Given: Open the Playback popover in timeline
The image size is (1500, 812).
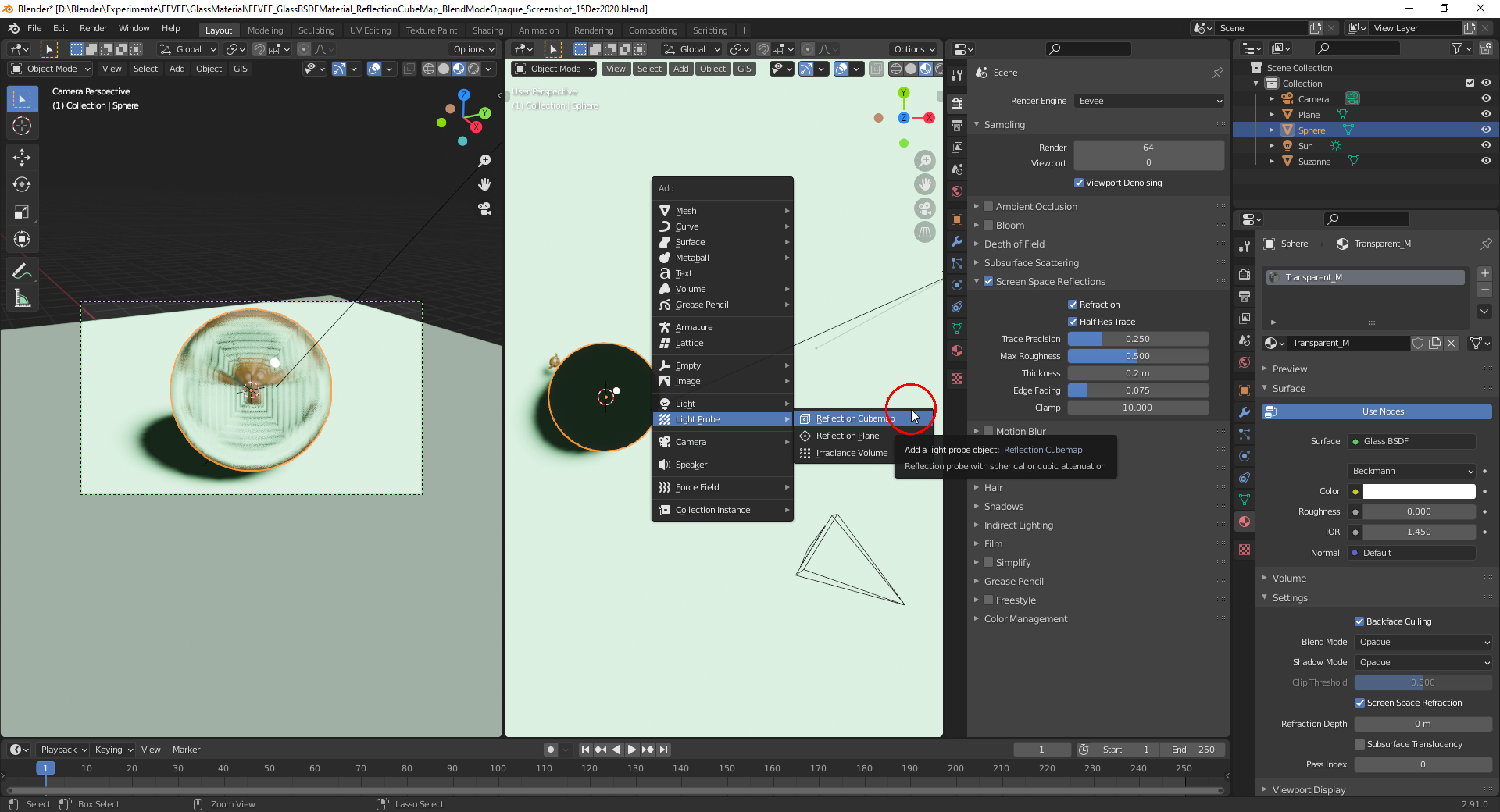Looking at the screenshot, I should (x=63, y=750).
